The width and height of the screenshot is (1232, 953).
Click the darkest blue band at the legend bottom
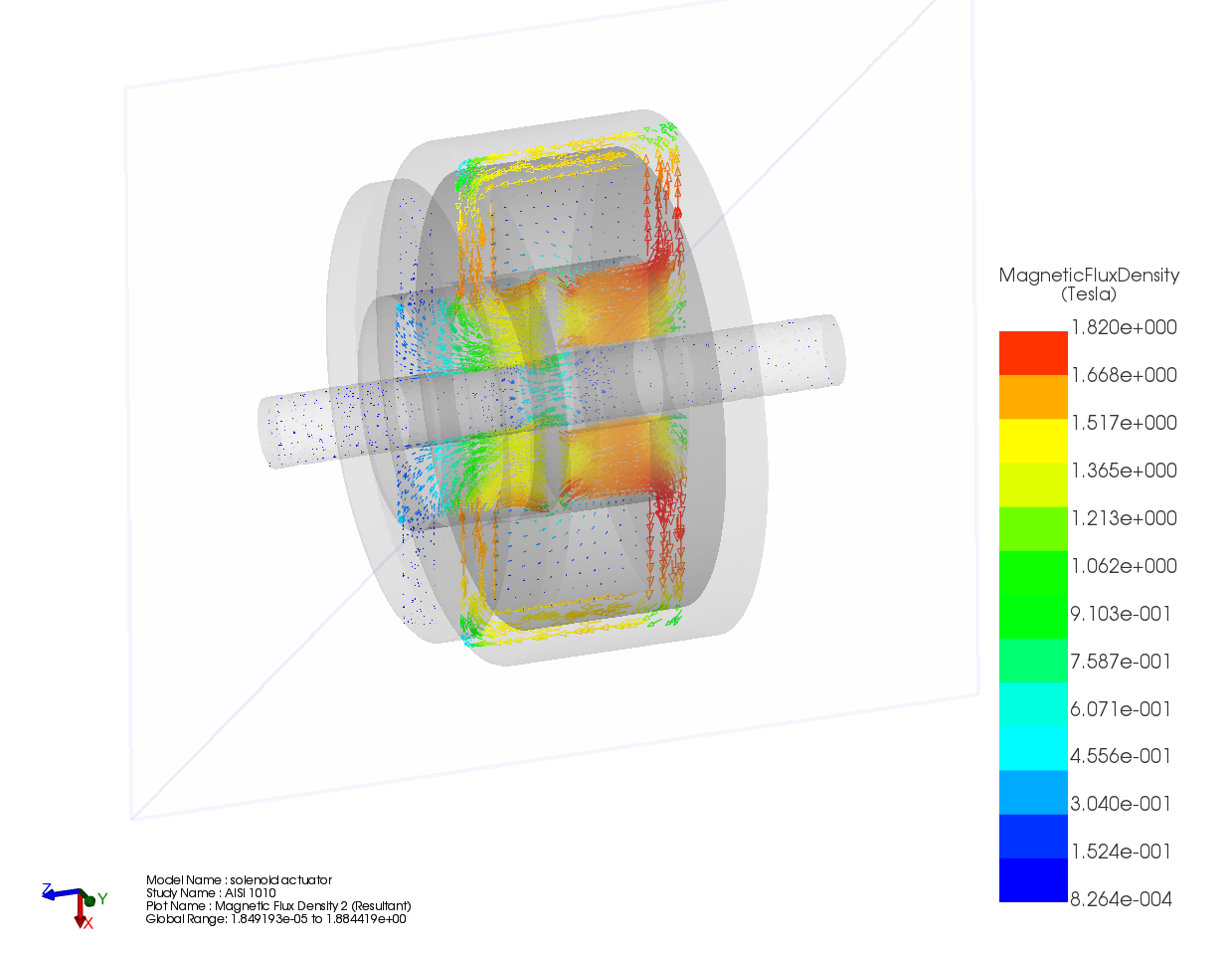(1032, 880)
